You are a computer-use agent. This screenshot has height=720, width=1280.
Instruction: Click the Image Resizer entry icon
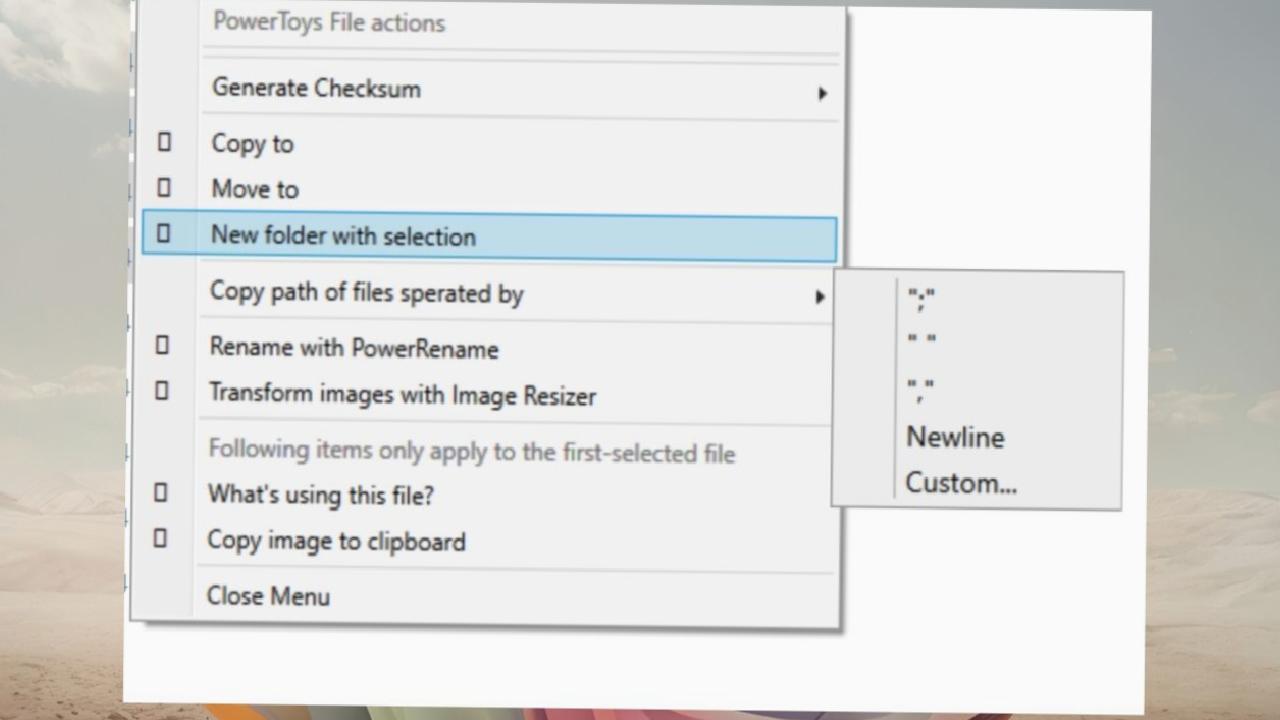162,391
